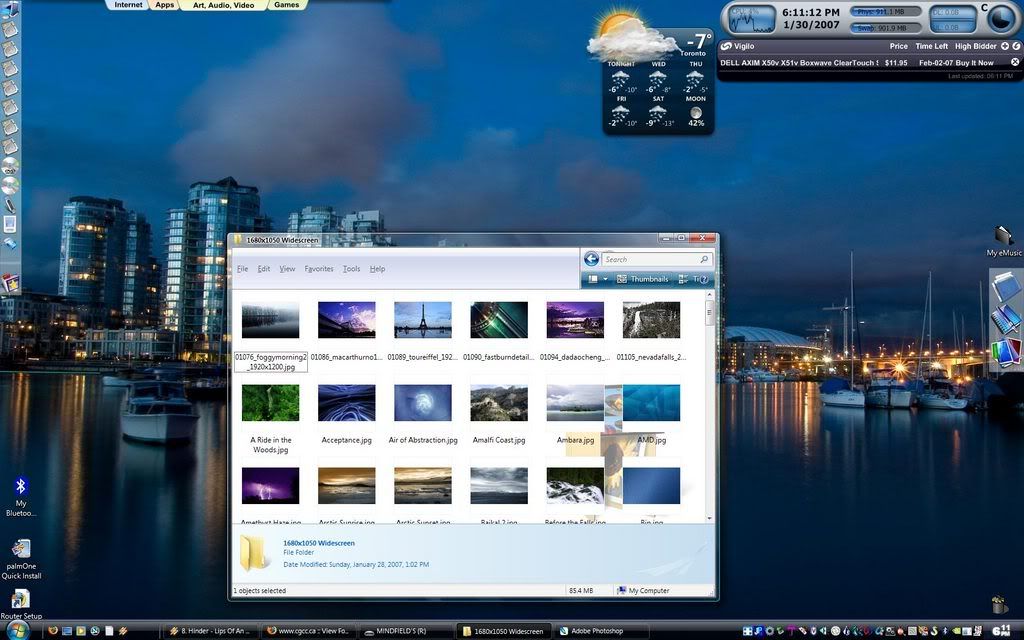Viewport: 1024px width, 640px height.
Task: Open the Router Setup desktop icon
Action: (20, 599)
